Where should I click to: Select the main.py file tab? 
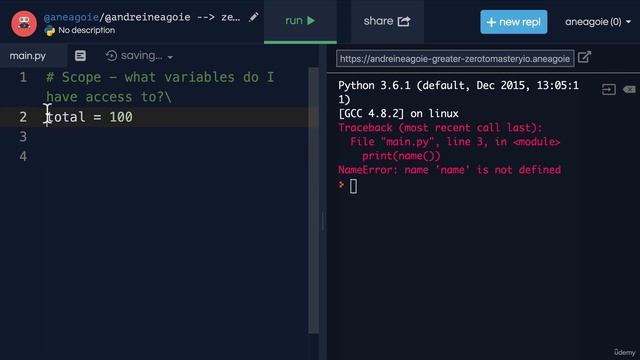tap(28, 56)
